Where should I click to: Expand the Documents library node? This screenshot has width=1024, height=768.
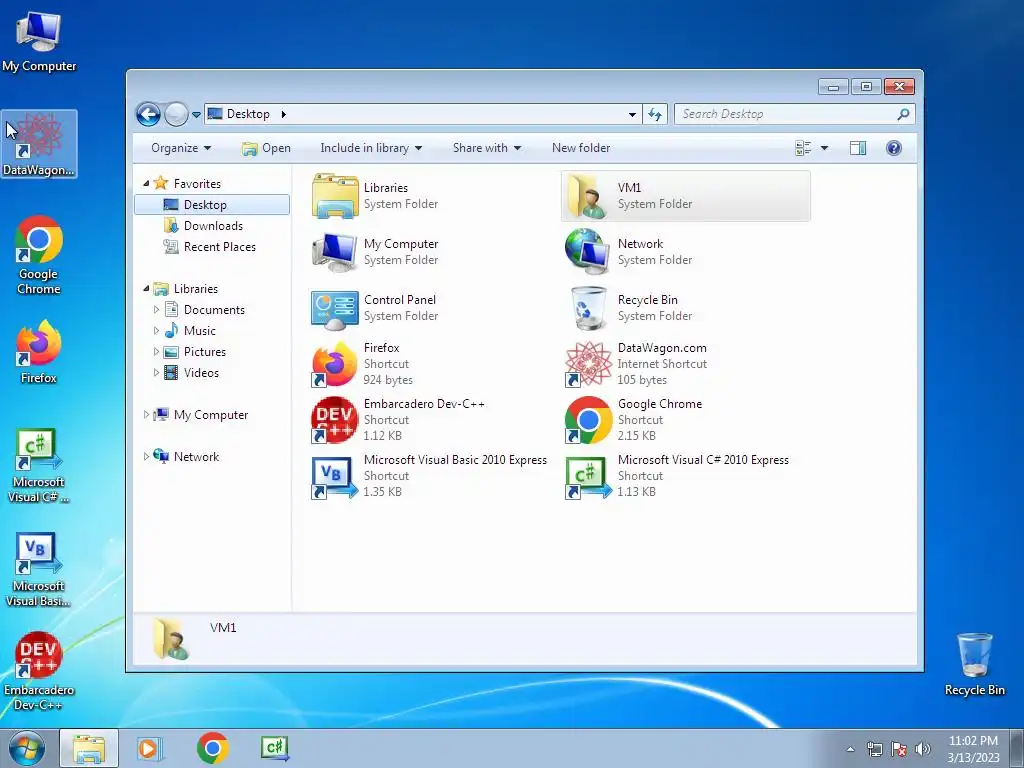coord(156,310)
